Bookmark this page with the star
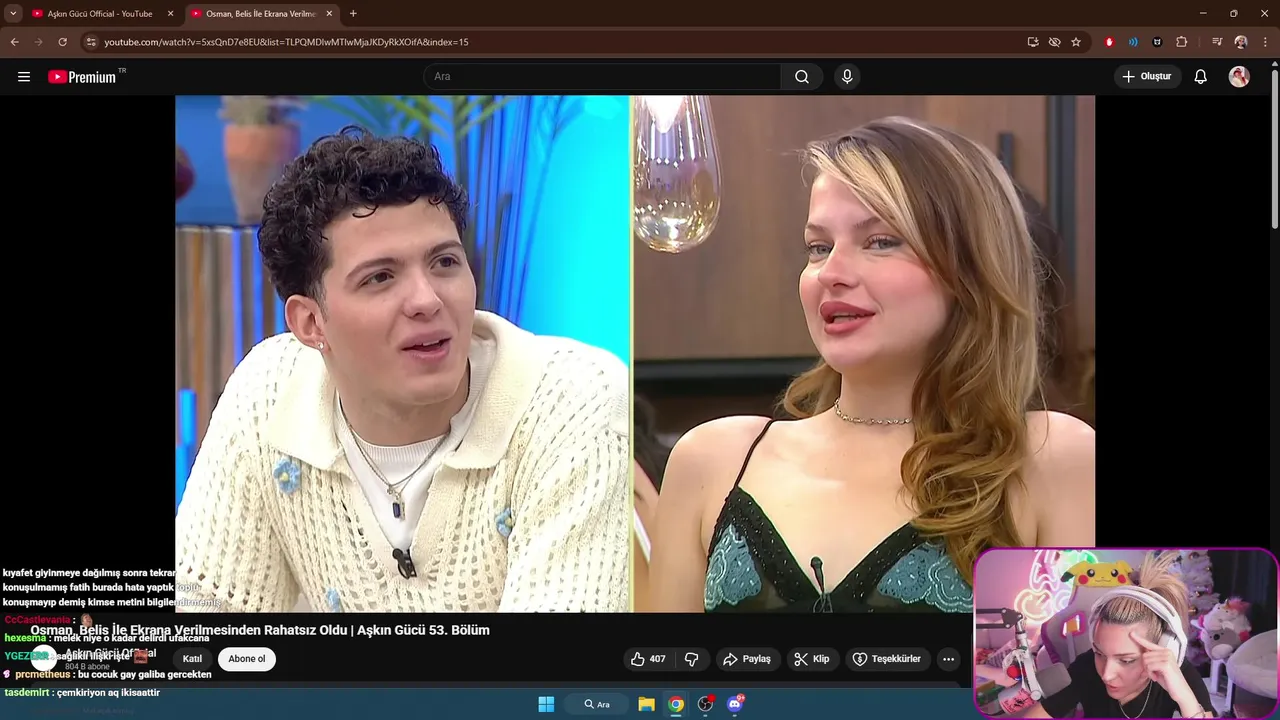1280x720 pixels. (x=1076, y=42)
